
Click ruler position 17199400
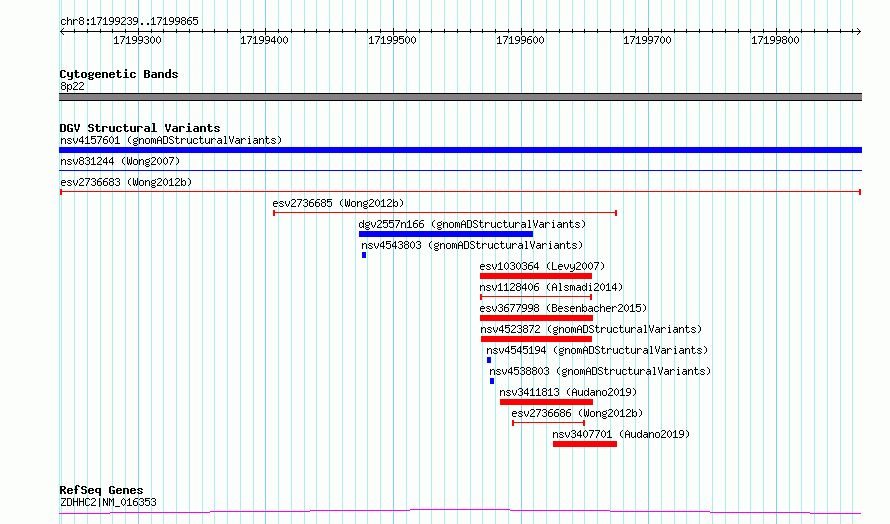point(265,40)
